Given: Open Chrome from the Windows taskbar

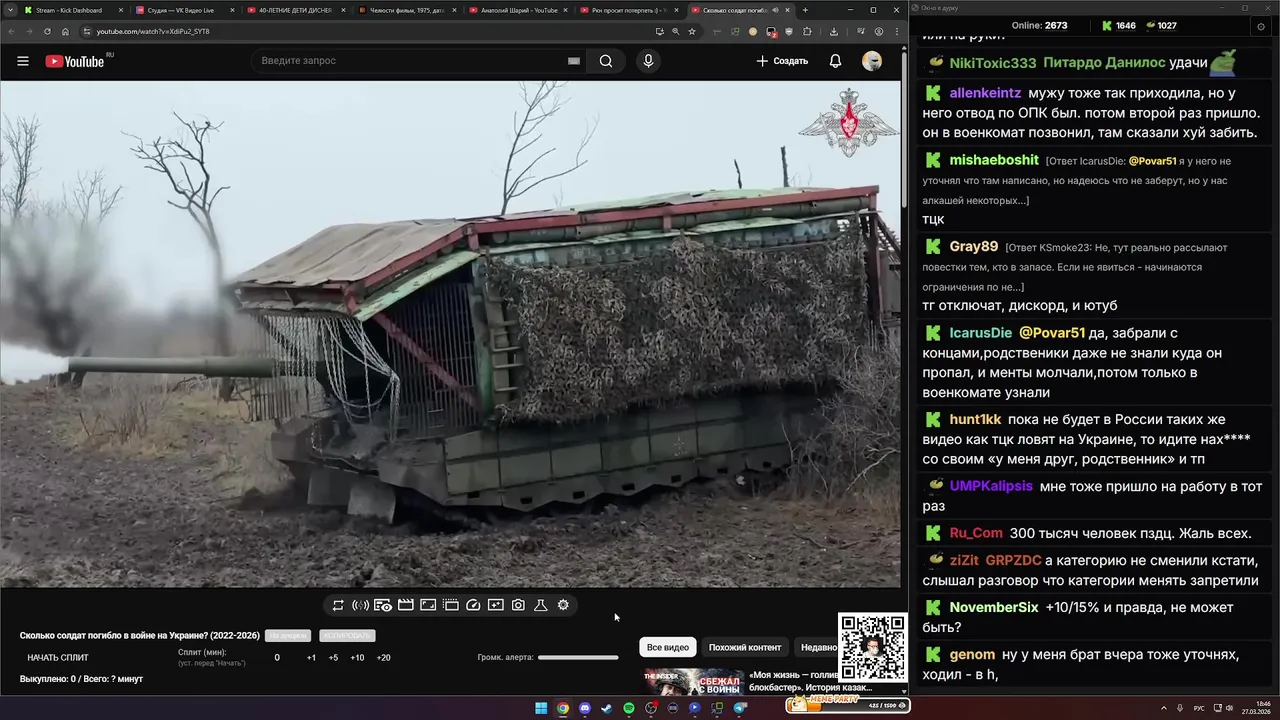Looking at the screenshot, I should pos(563,708).
